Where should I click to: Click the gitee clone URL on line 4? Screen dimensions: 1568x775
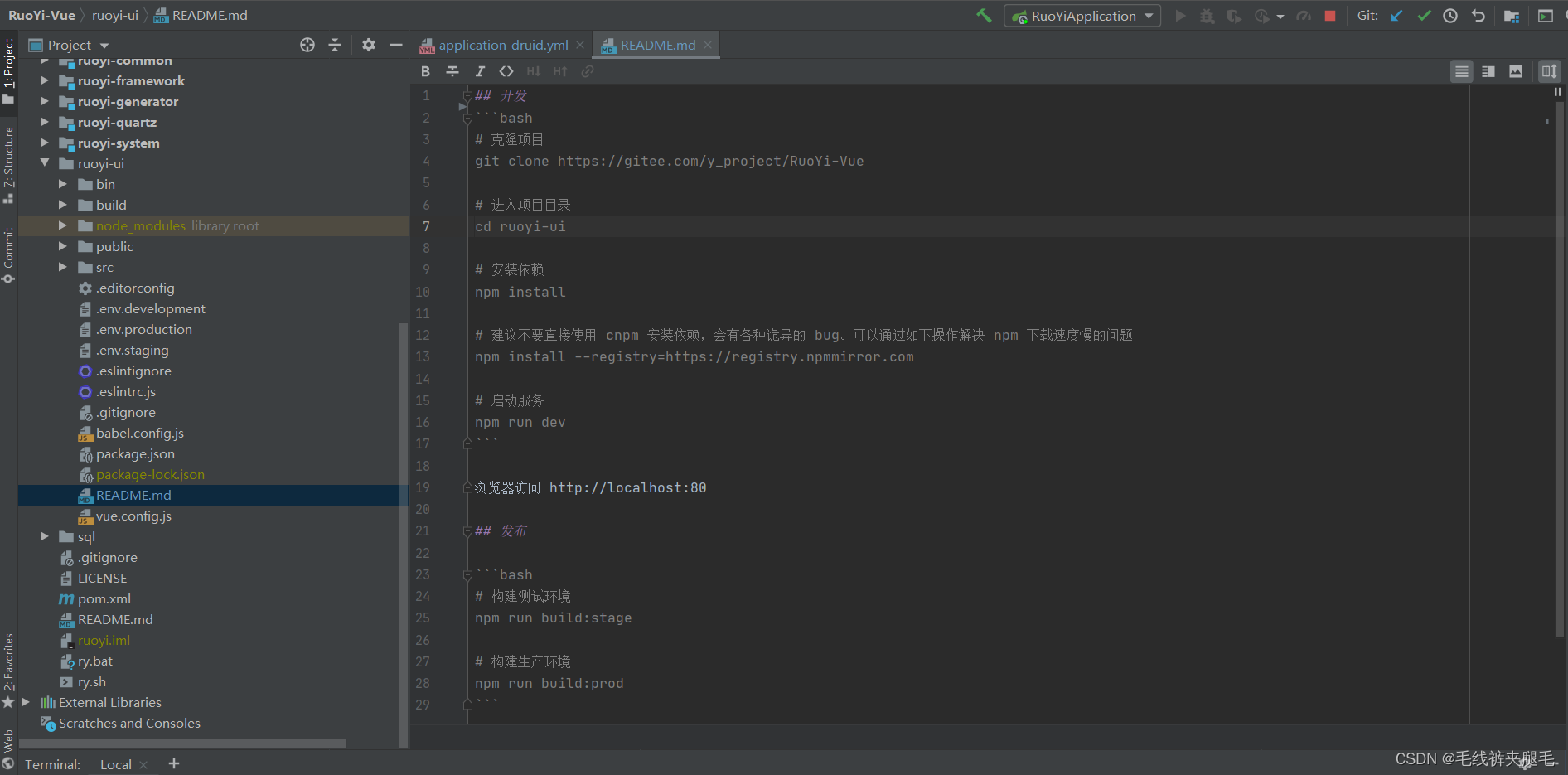710,161
